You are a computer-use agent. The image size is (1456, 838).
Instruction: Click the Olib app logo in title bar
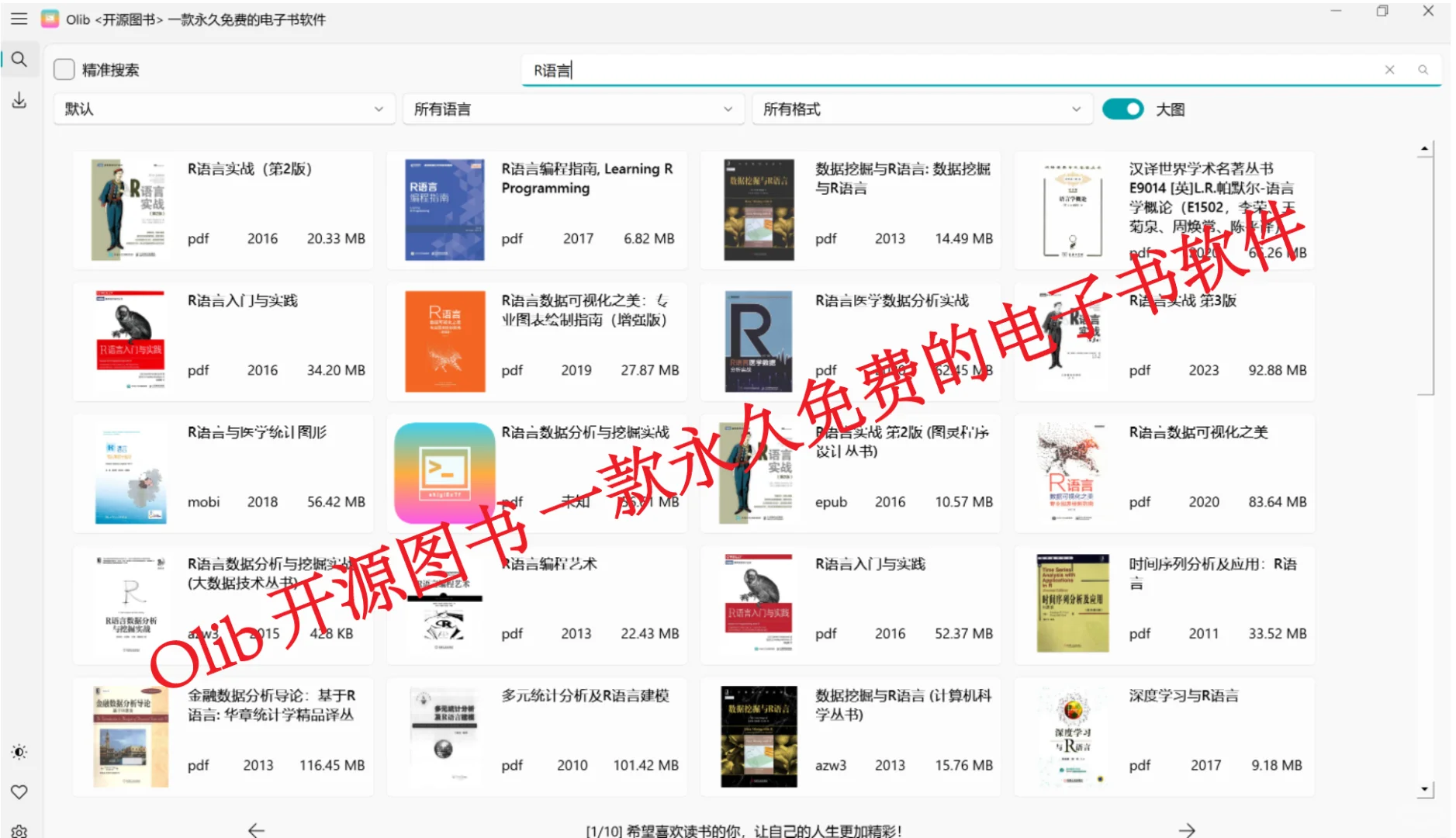tap(50, 19)
